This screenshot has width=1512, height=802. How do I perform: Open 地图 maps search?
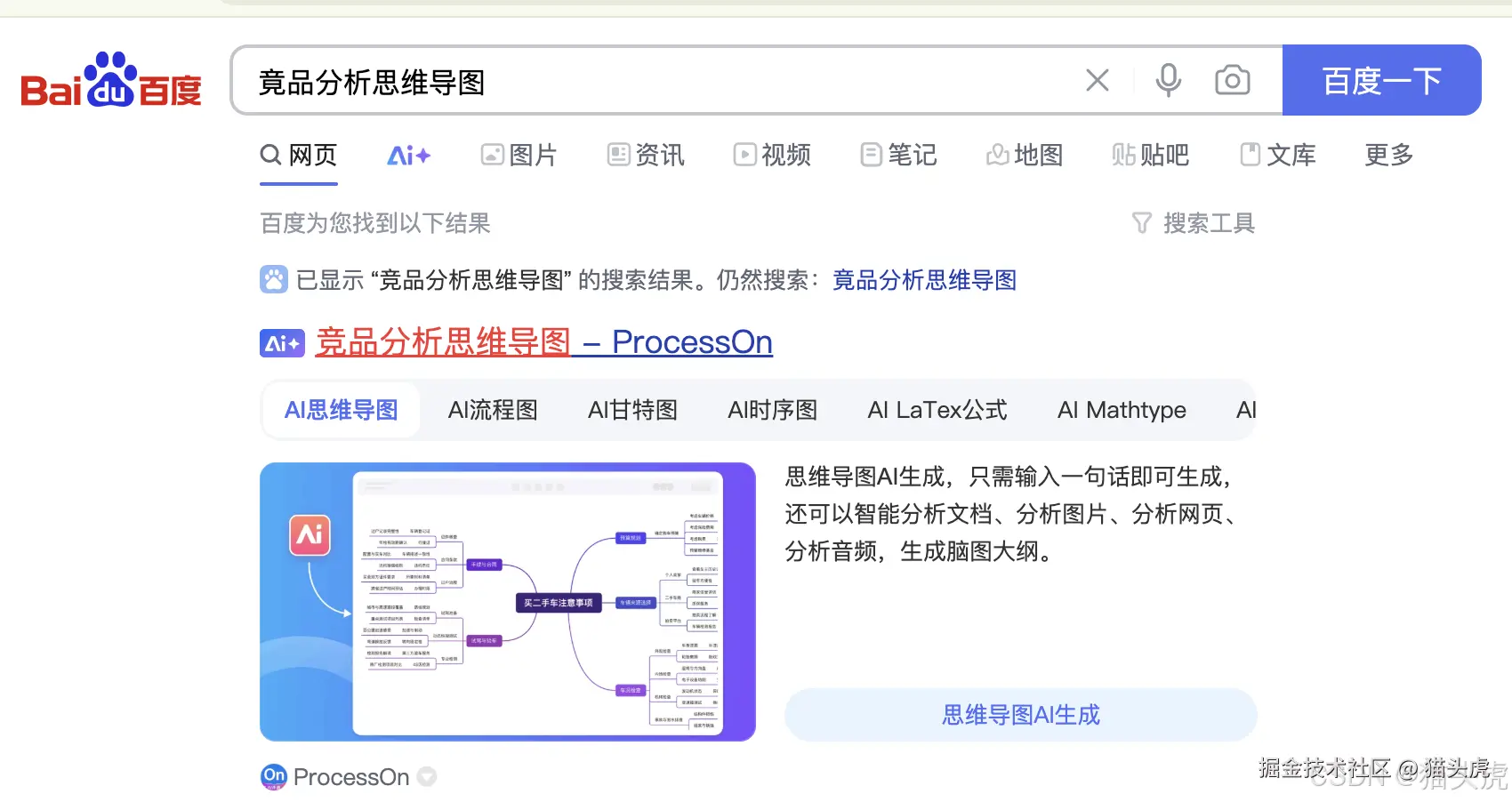pyautogui.click(x=1024, y=155)
